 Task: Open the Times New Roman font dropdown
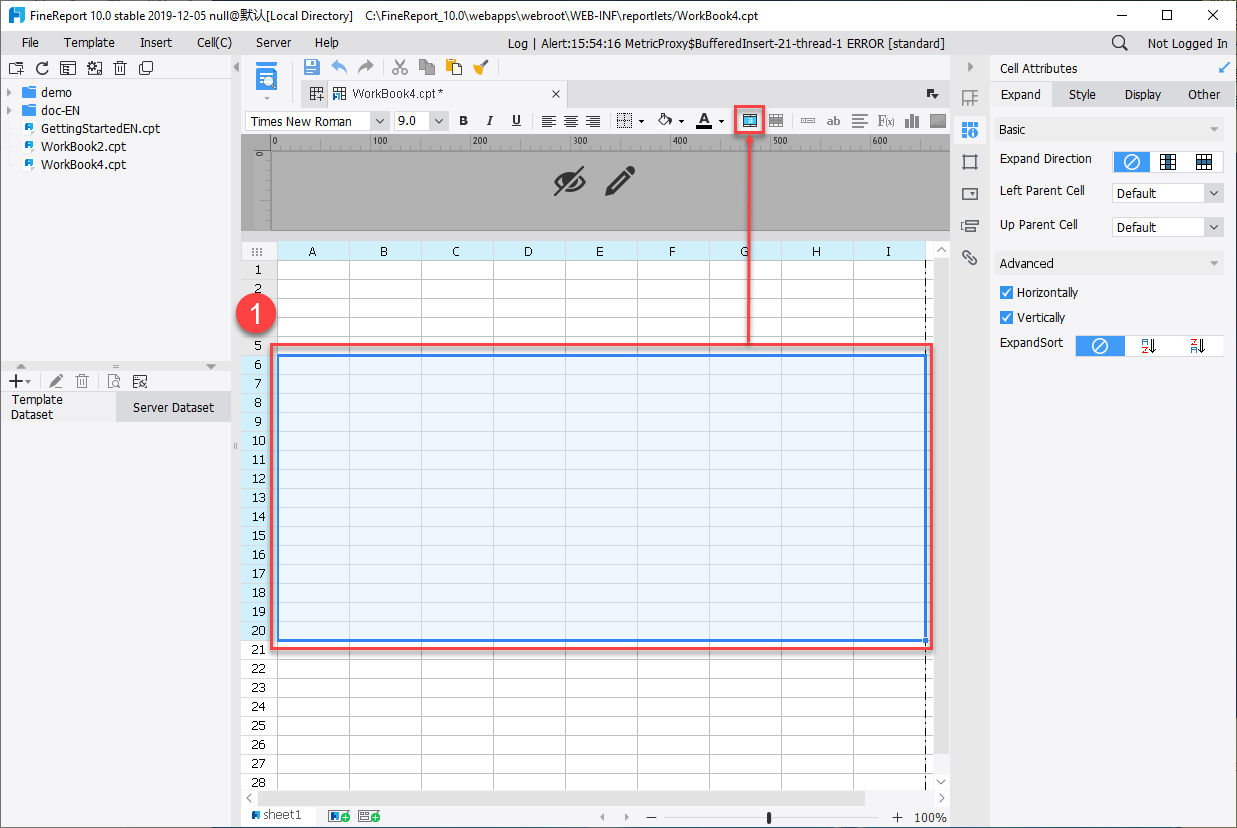378,121
